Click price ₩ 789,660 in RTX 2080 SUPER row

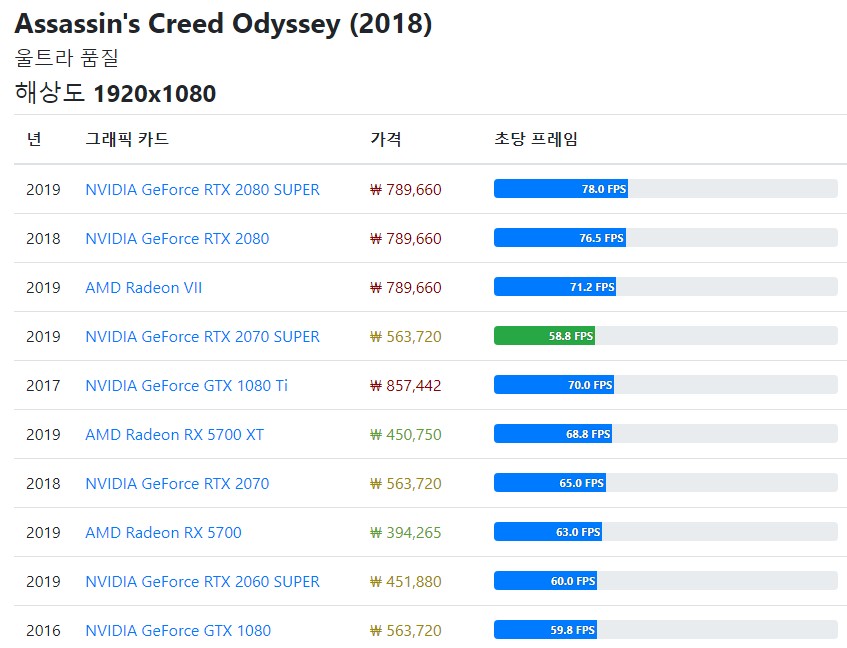pyautogui.click(x=406, y=190)
